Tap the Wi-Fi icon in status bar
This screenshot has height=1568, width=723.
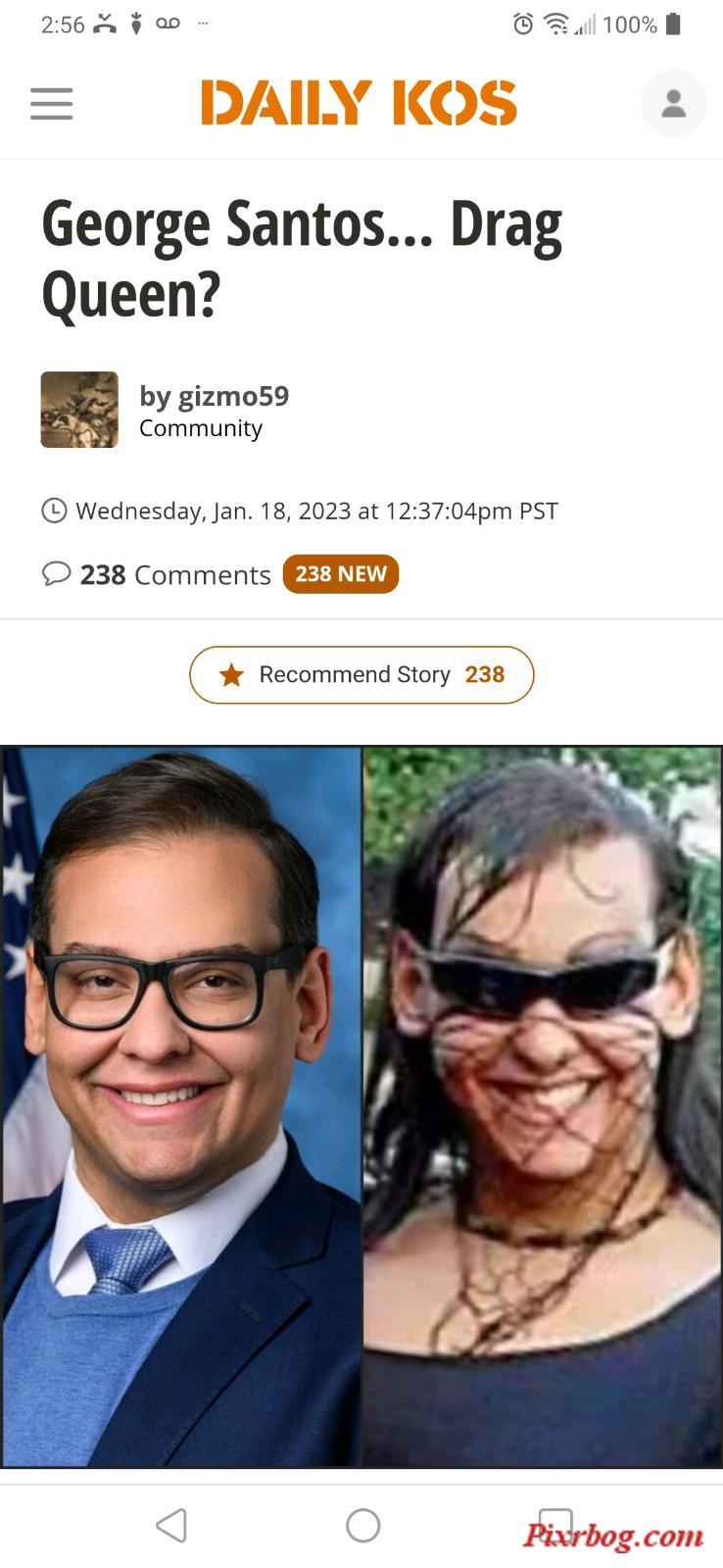point(555,24)
